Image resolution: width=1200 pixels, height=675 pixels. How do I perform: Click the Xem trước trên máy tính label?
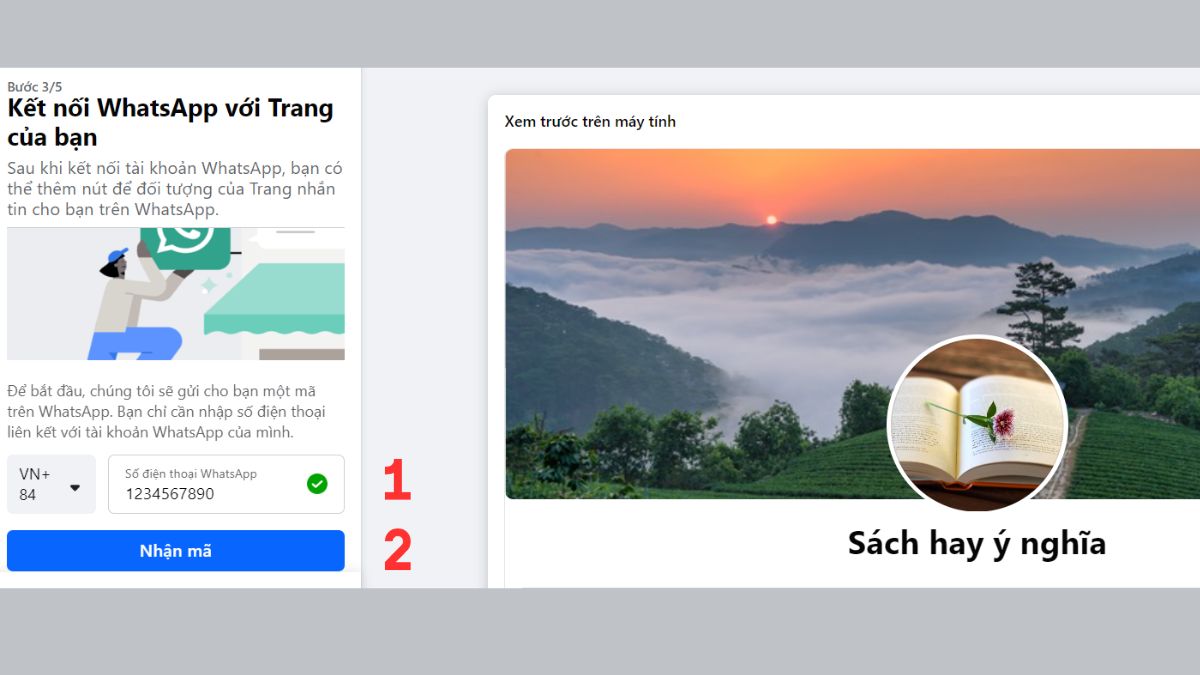pyautogui.click(x=590, y=122)
